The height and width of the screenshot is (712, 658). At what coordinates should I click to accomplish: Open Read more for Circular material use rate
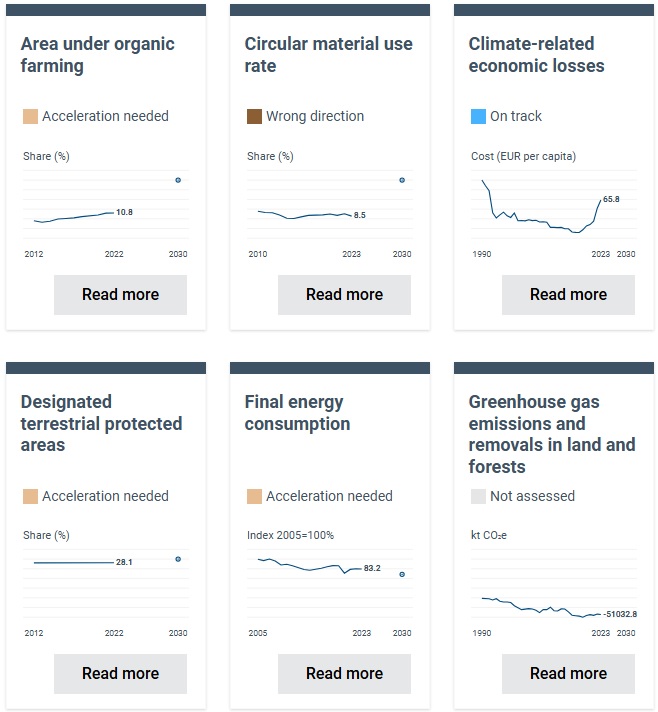tap(344, 295)
